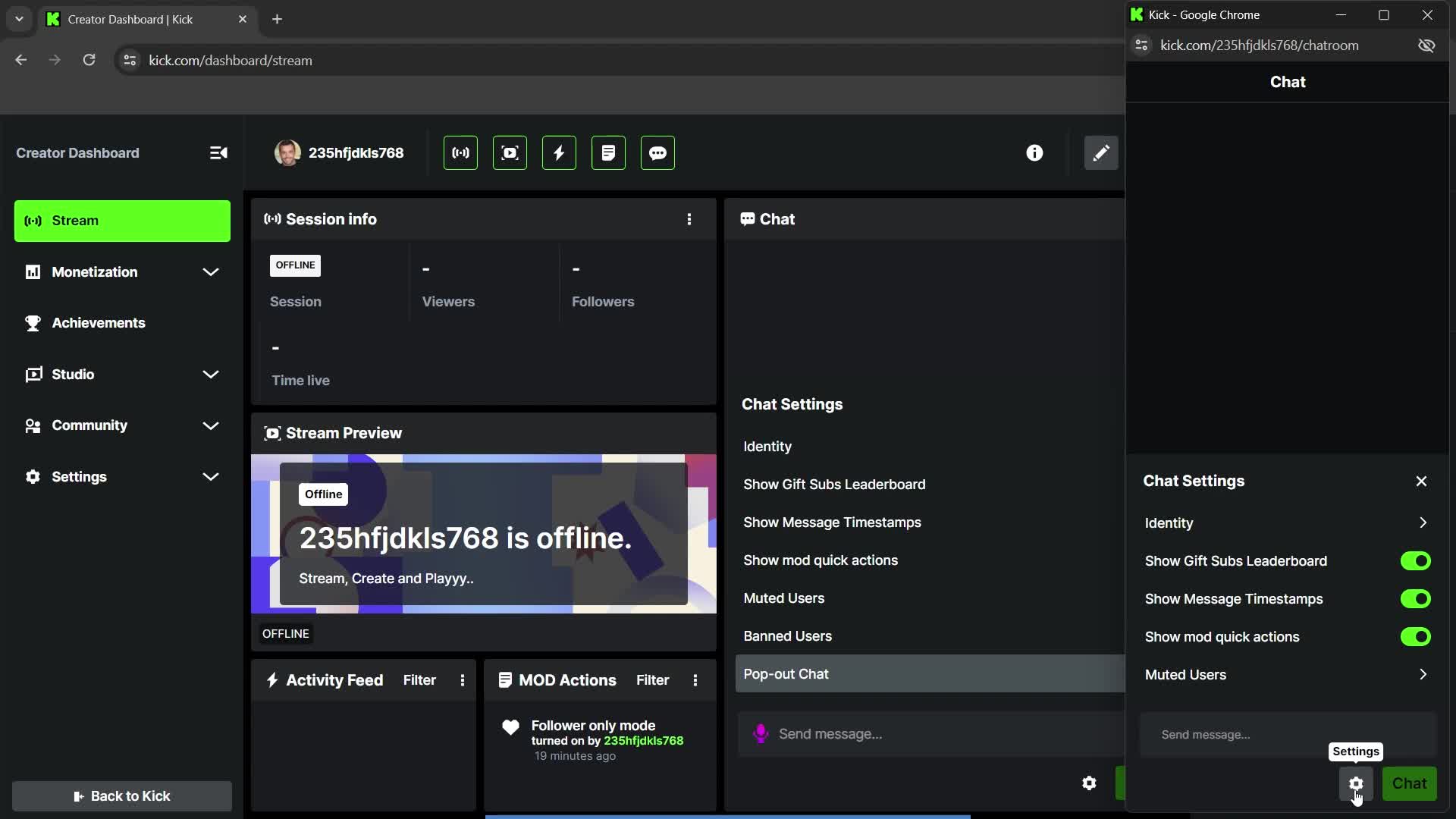1456x819 pixels.
Task: Collapse the Creator Dashboard sidebar
Action: 218,153
